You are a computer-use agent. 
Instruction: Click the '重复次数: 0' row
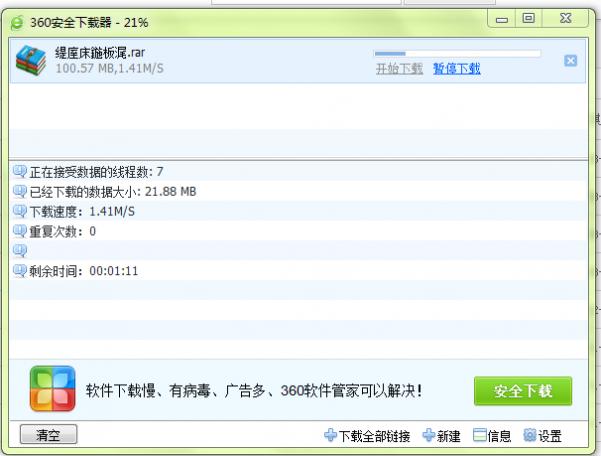[299, 231]
